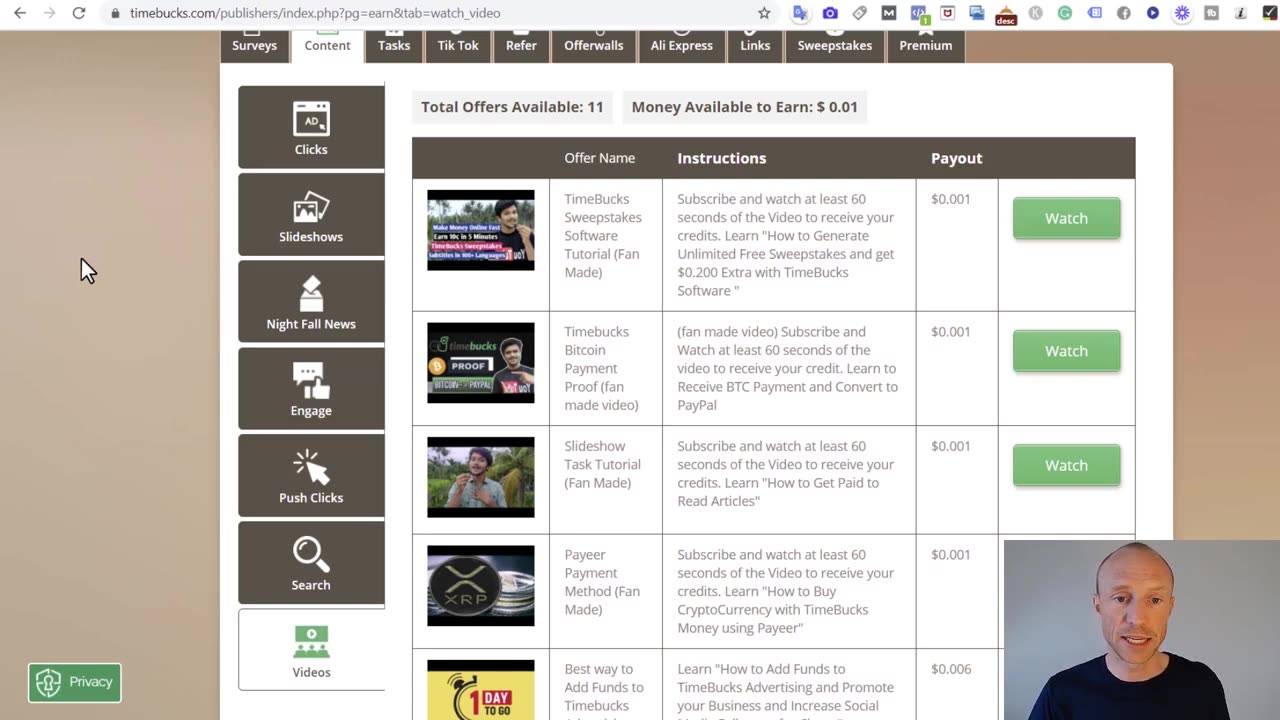Open the stacked pictures extension icon
The image size is (1280, 720).
[x=977, y=13]
